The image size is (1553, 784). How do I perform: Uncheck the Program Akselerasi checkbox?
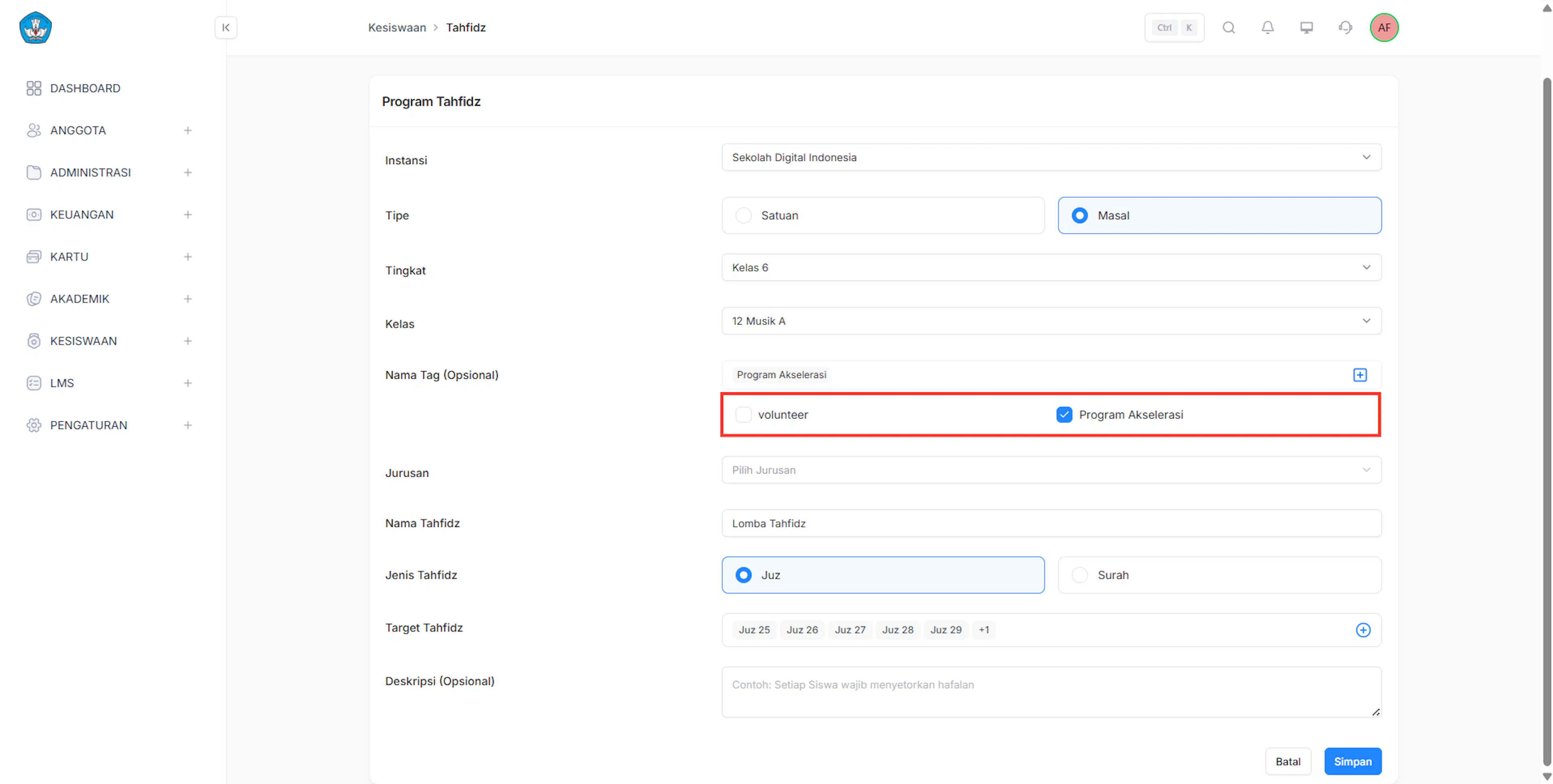(x=1064, y=415)
